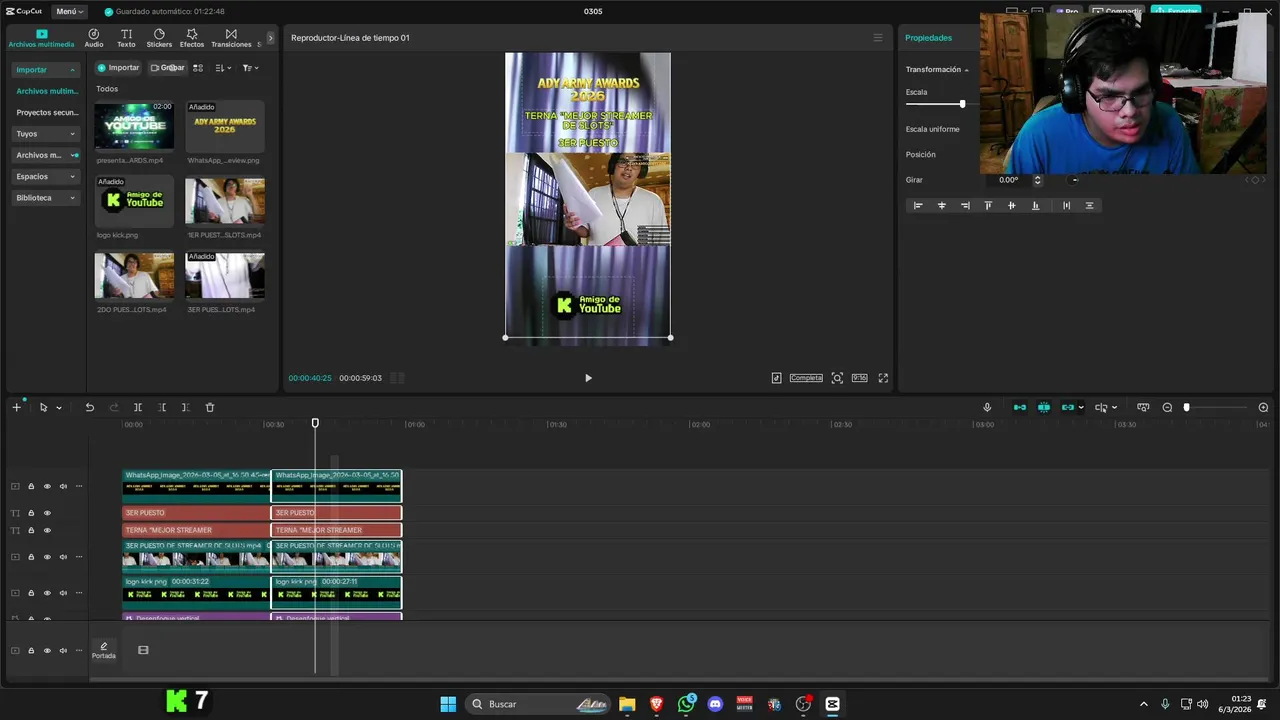Viewport: 1280px width, 720px height.
Task: Undo the last action
Action: tap(89, 408)
